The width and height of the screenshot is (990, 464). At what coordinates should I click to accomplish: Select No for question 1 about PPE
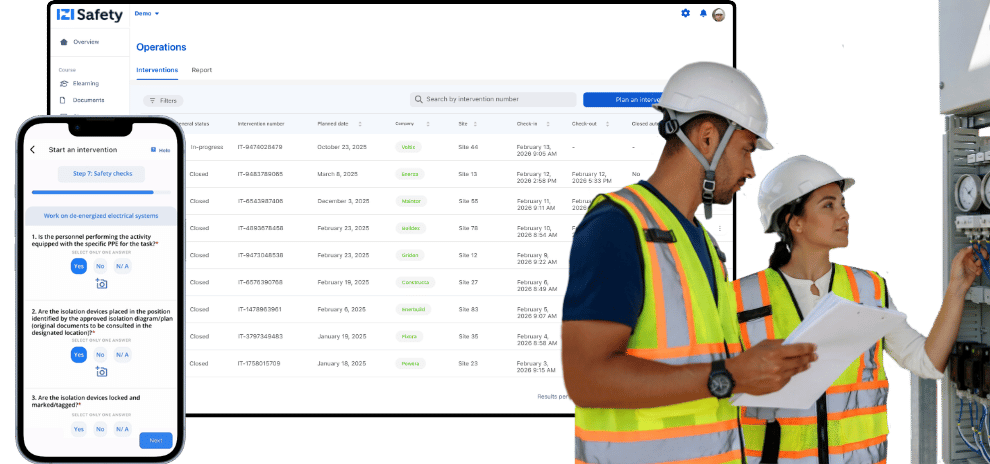pyautogui.click(x=100, y=266)
